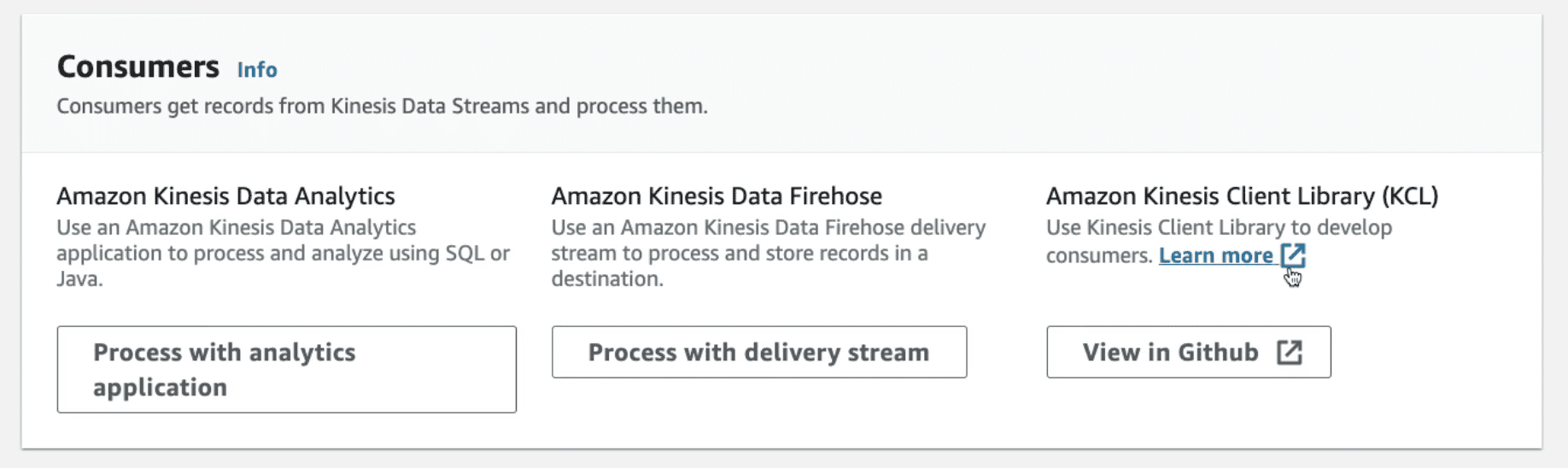Open the Info link next to Consumers

[257, 70]
